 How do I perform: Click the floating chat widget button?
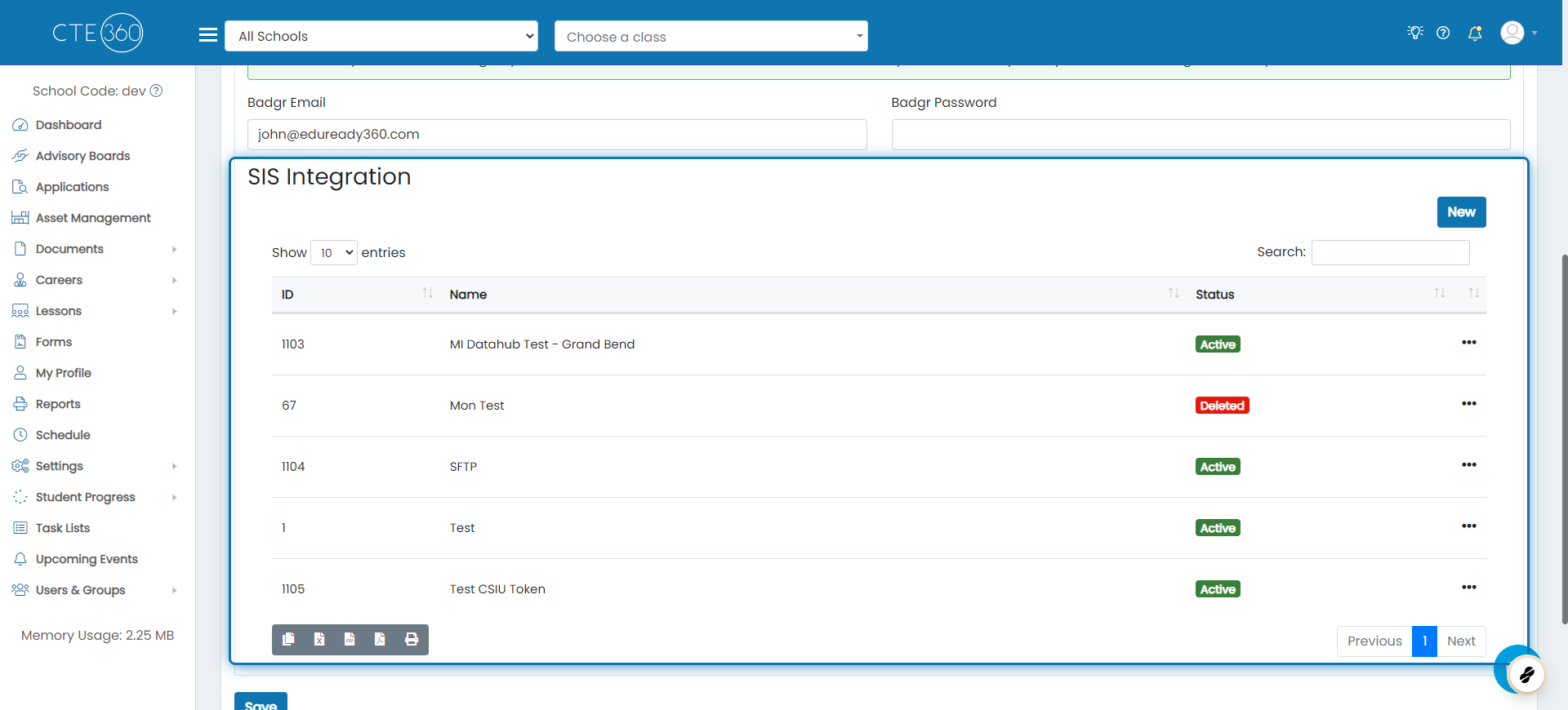pos(1526,675)
